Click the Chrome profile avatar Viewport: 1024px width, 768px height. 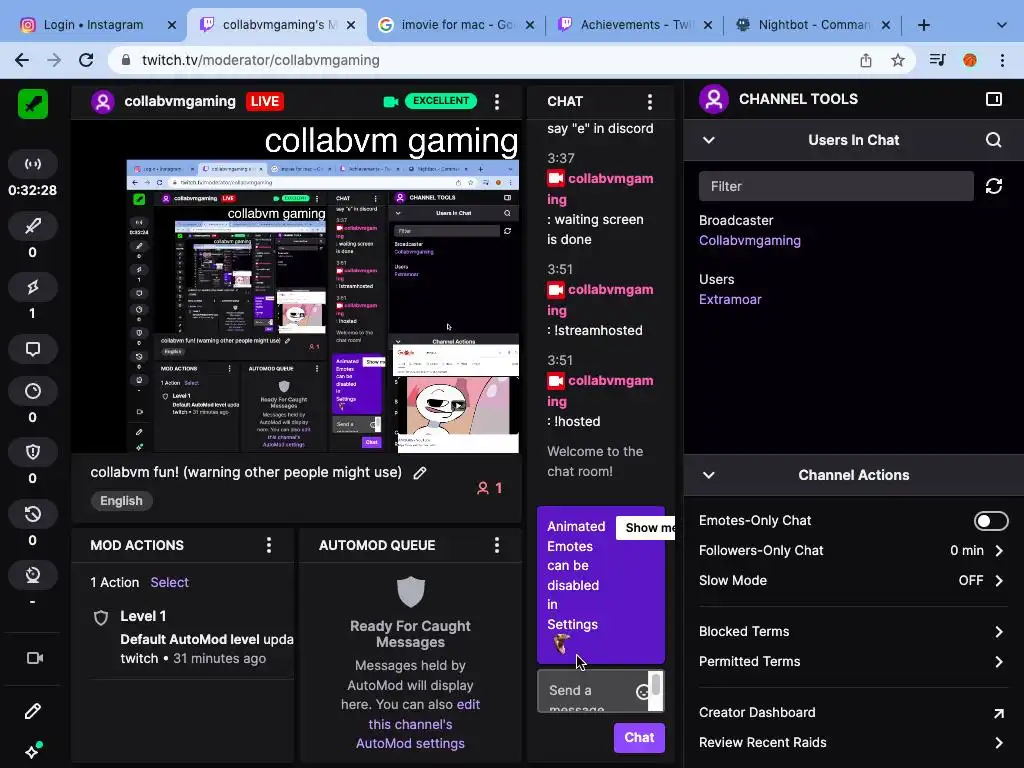[x=970, y=60]
